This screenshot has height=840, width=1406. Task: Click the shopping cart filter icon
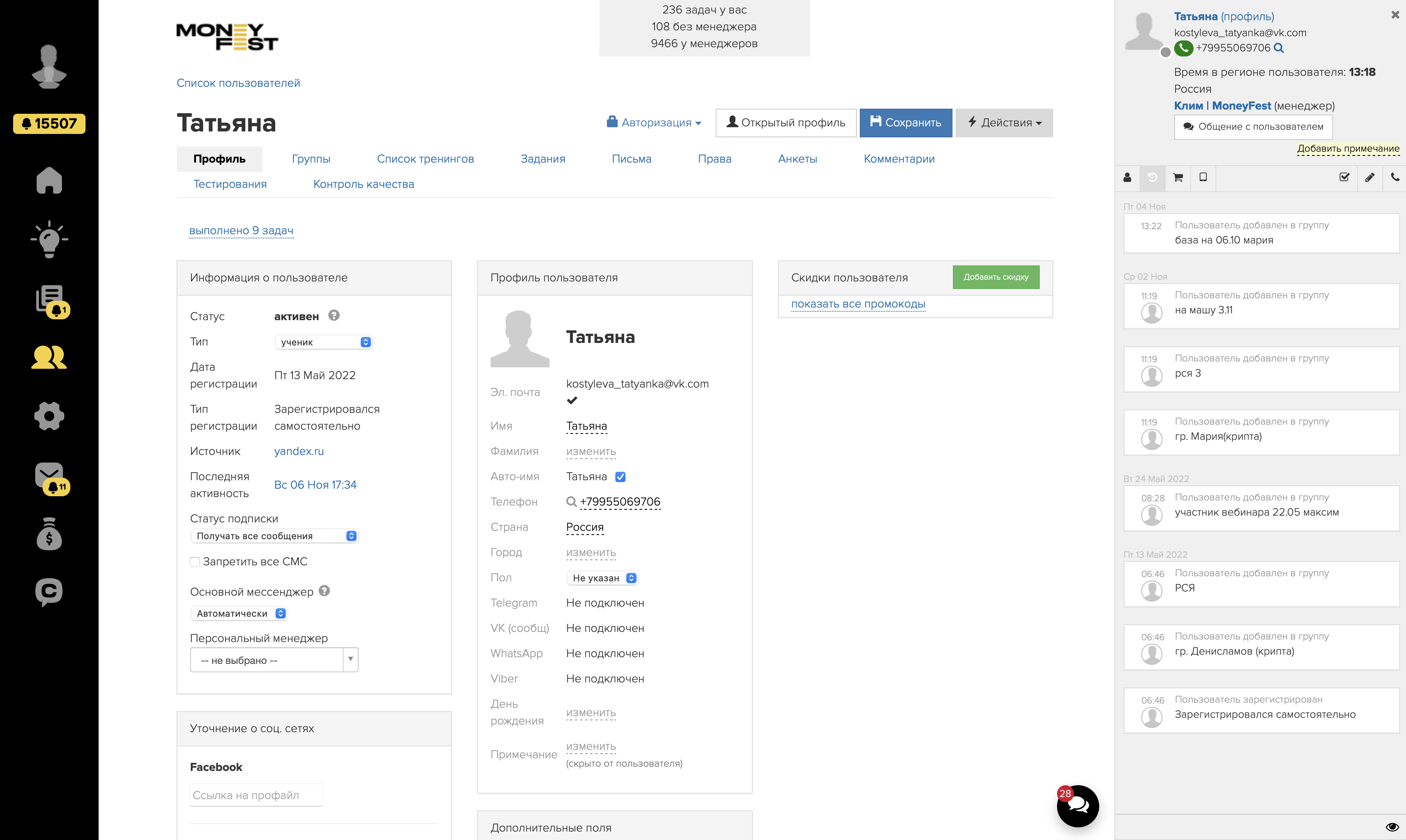coord(1178,178)
